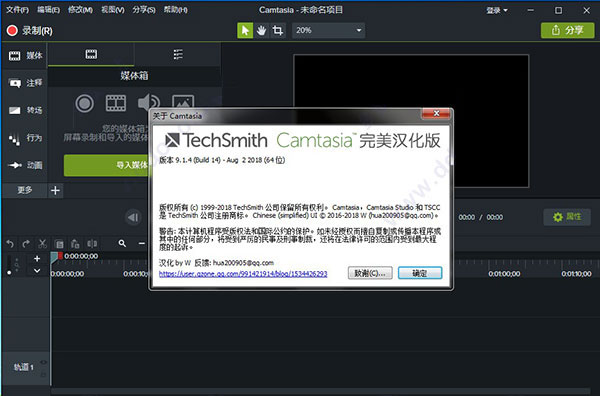Toggle the eye icon on 轨道 1
This screenshot has height=396, width=600.
(43, 362)
